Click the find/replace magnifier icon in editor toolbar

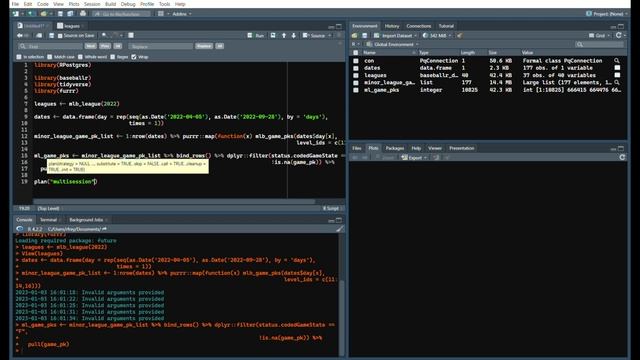[104, 36]
